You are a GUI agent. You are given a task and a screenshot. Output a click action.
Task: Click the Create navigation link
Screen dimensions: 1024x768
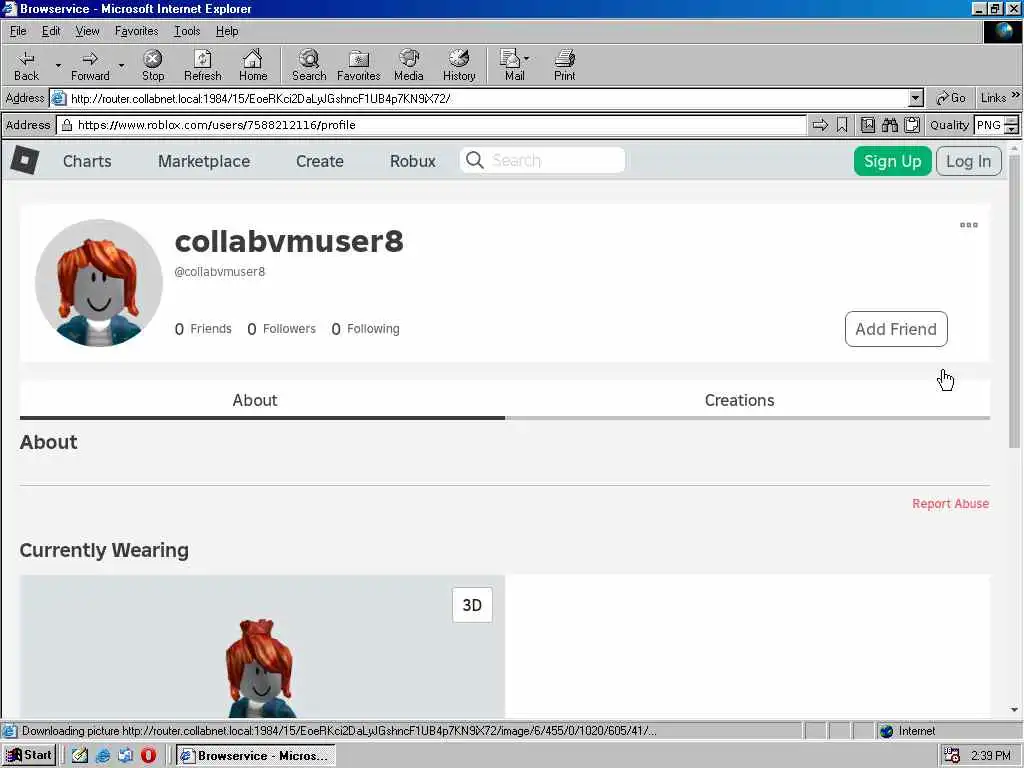tap(319, 161)
